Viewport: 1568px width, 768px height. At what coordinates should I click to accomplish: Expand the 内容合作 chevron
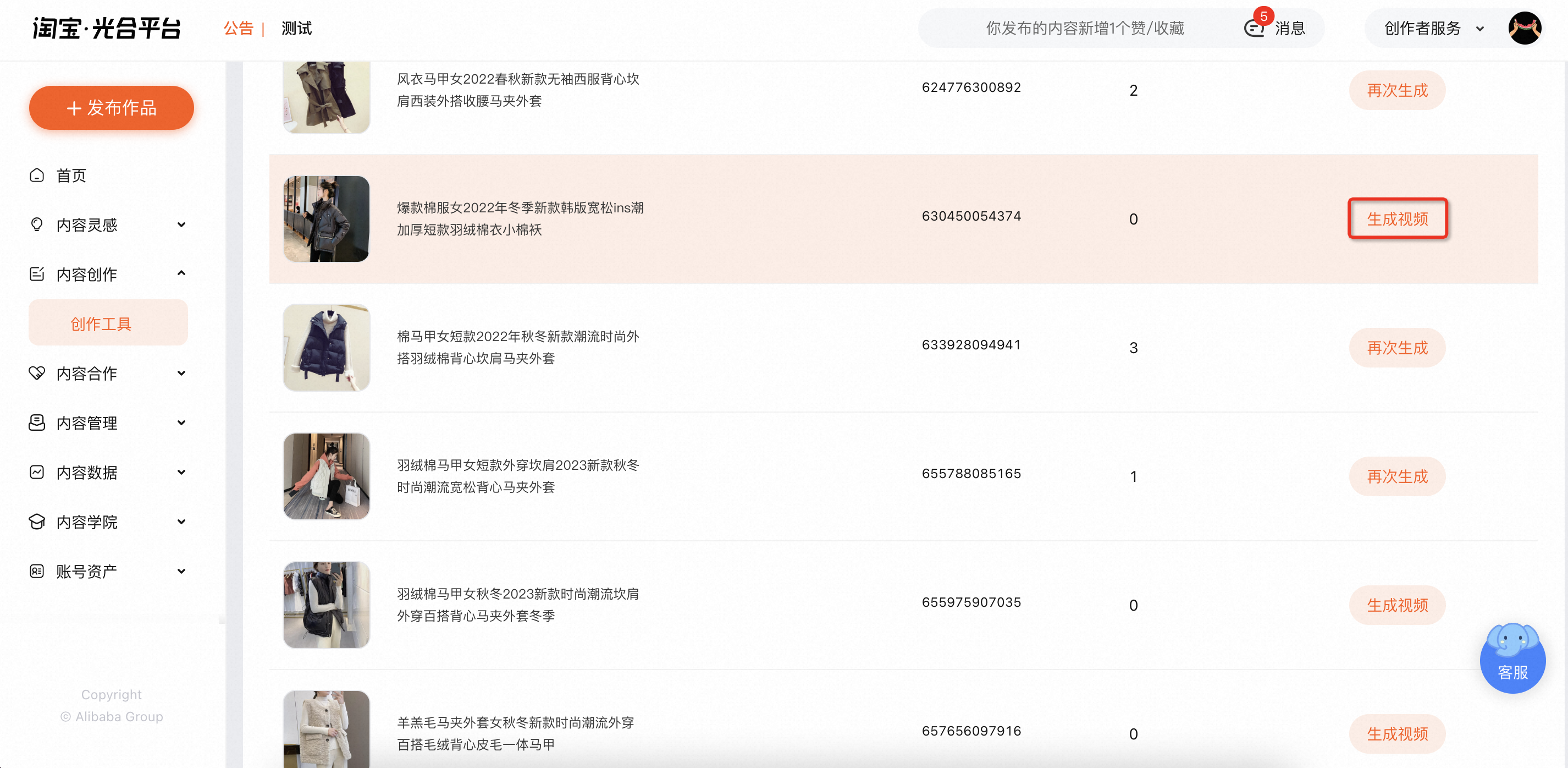(181, 373)
